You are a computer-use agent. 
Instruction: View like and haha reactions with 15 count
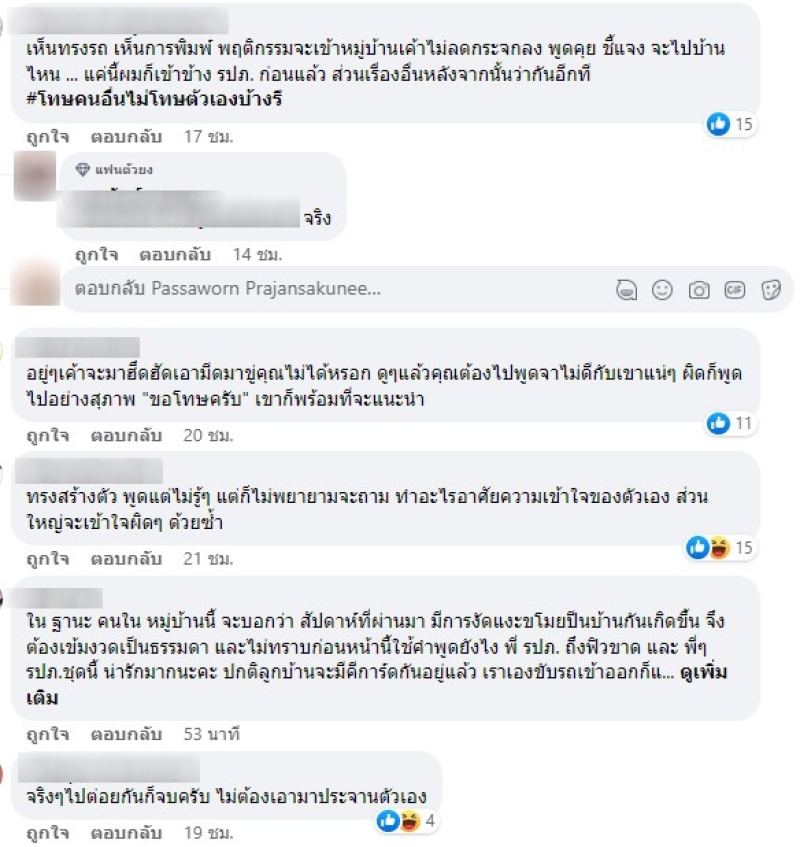[x=720, y=548]
